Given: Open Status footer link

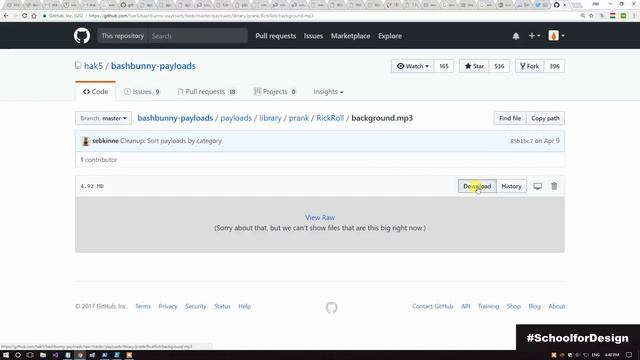Looking at the screenshot, I should tap(222, 306).
